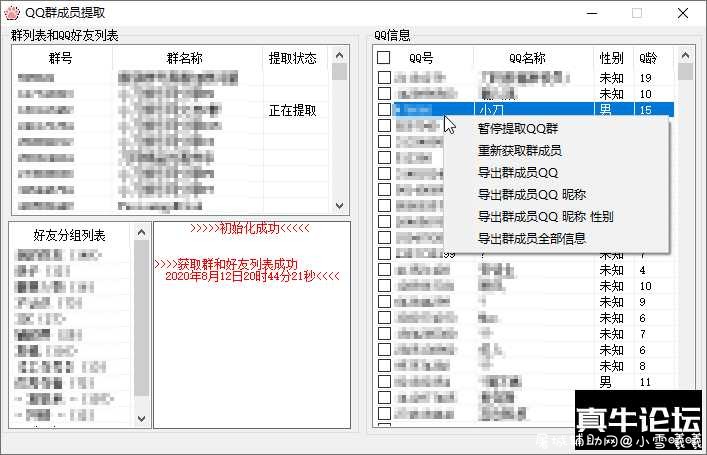707x455 pixels.
Task: Select the 小刀 name cell
Action: [x=491, y=110]
